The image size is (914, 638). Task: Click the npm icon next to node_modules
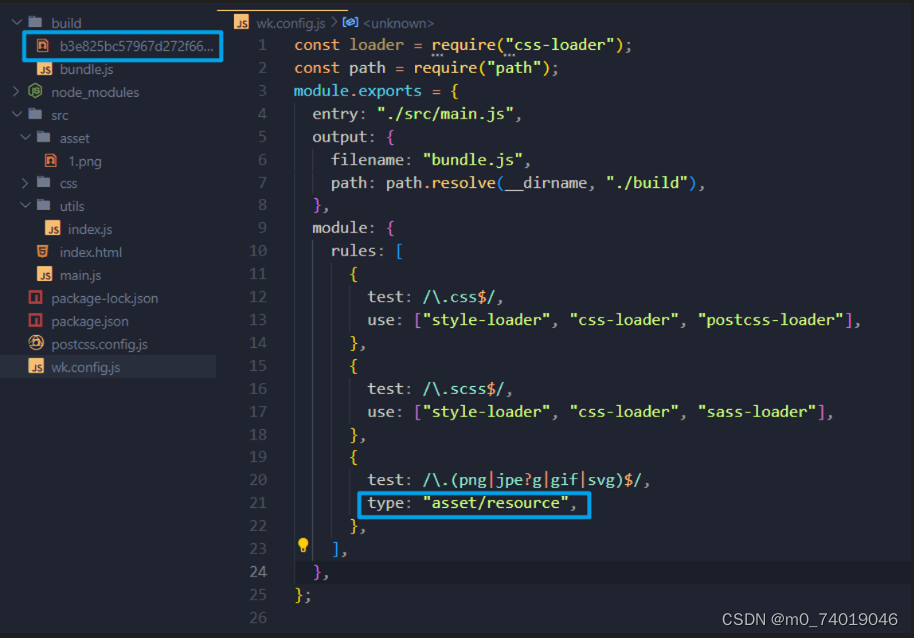coord(33,91)
